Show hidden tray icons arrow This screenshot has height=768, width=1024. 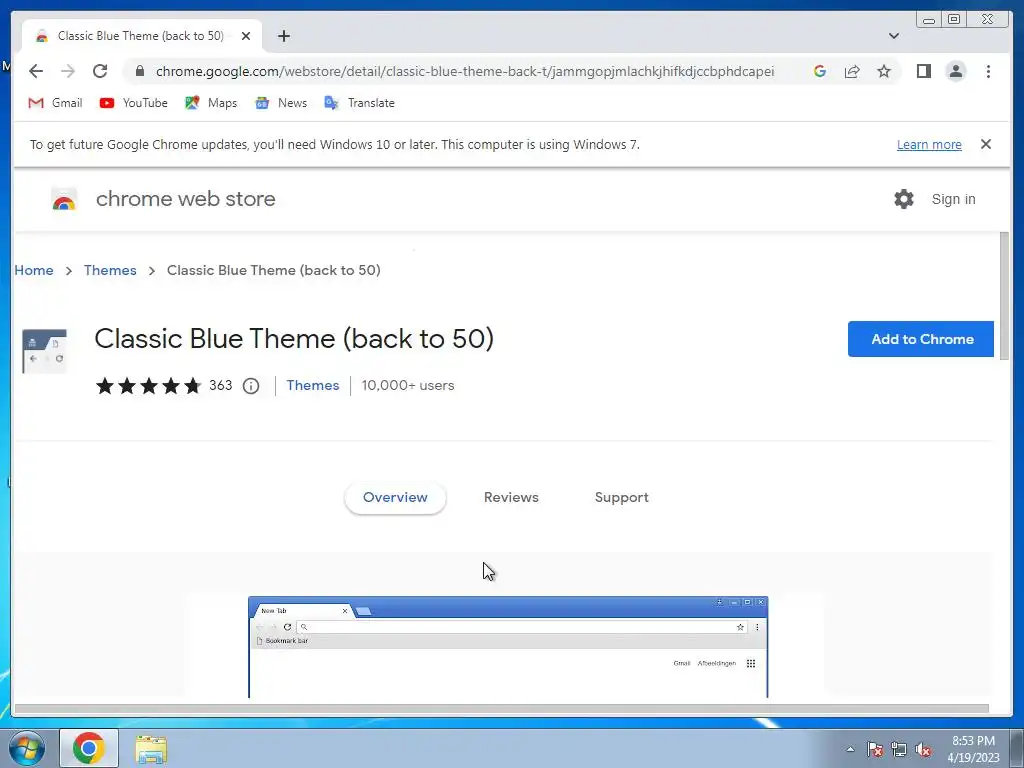click(x=850, y=749)
